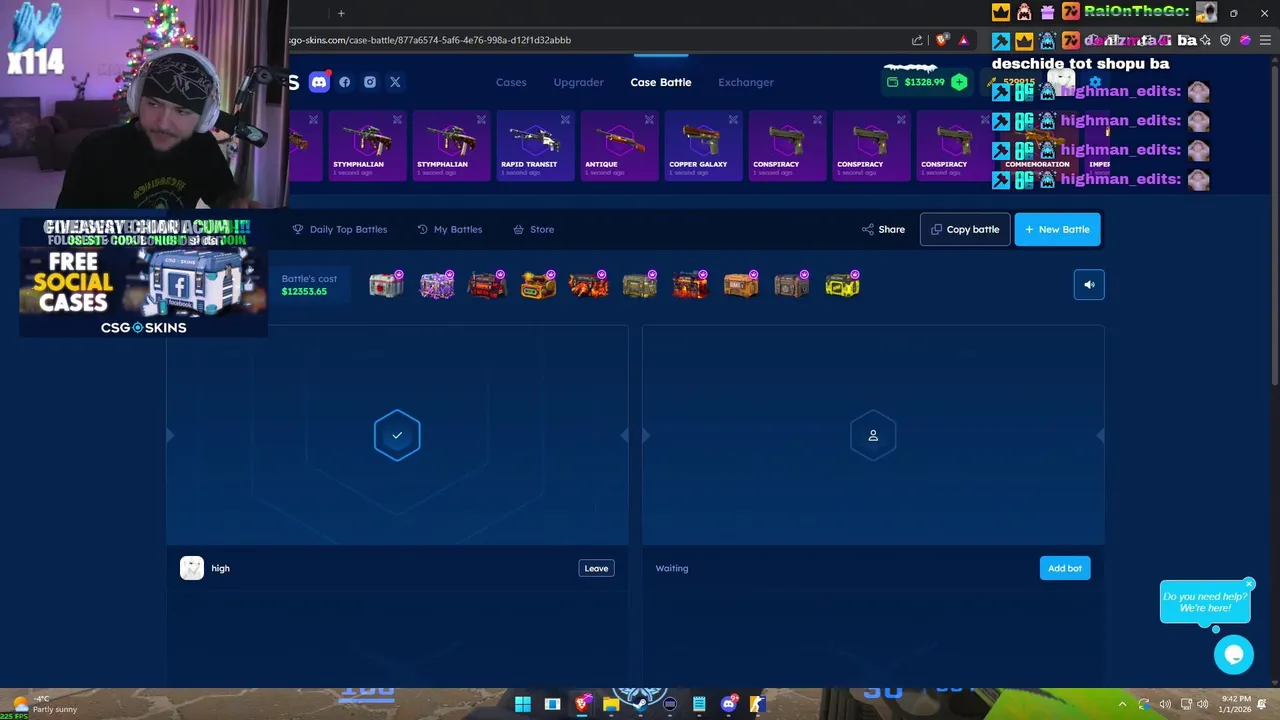This screenshot has width=1280, height=720.
Task: Open the weather widget showing Partly sunny
Action: pos(42,704)
